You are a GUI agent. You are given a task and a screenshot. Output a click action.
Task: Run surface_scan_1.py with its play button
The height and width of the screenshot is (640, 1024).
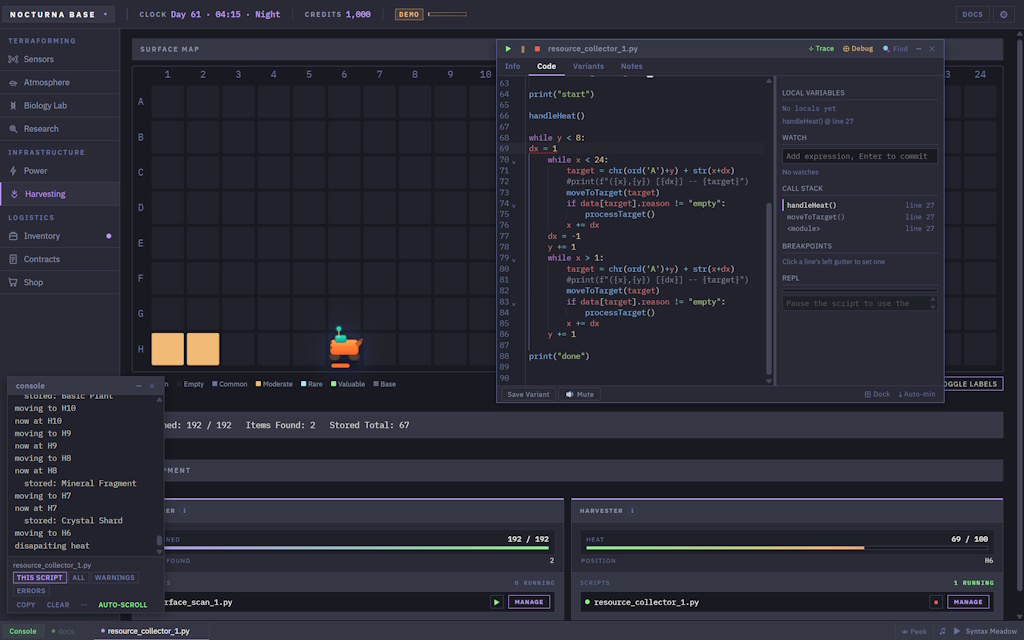coord(496,603)
